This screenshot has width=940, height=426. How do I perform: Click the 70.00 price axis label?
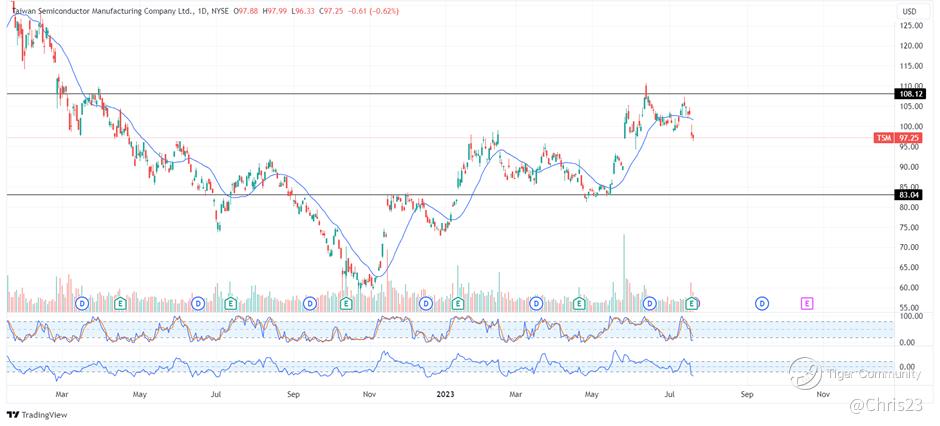(909, 247)
